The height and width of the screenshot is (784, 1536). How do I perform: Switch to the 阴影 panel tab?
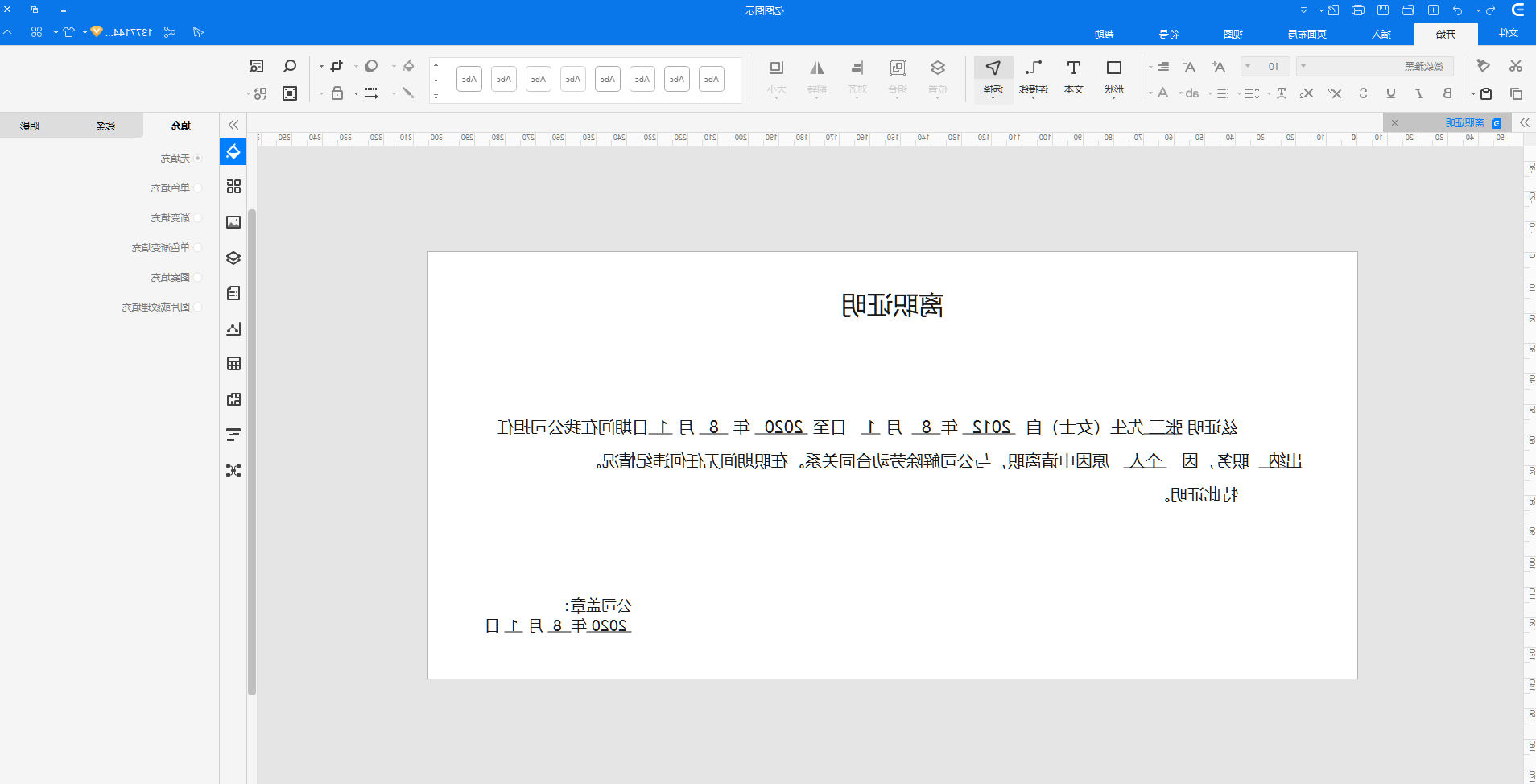[x=30, y=126]
